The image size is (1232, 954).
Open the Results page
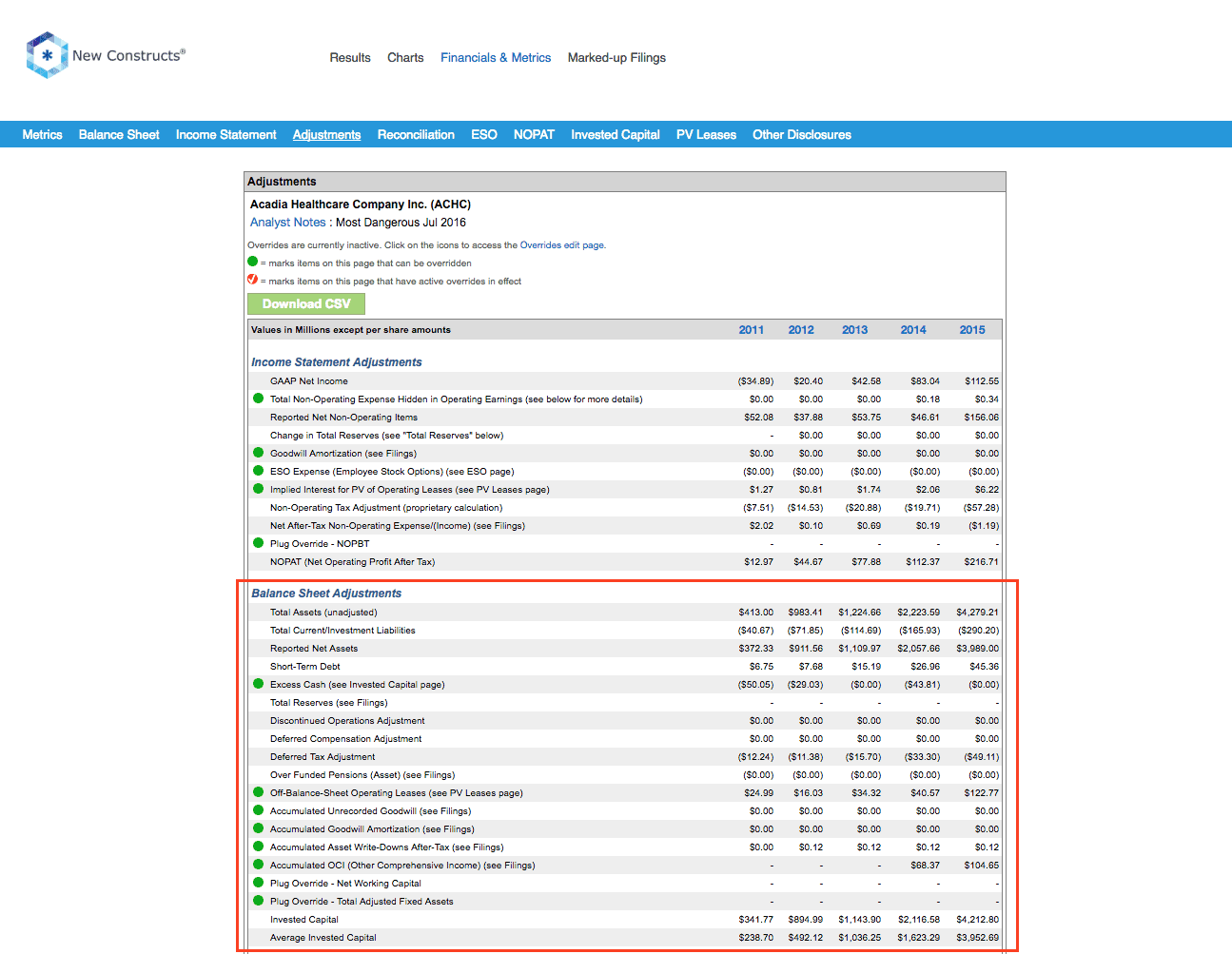pyautogui.click(x=350, y=58)
